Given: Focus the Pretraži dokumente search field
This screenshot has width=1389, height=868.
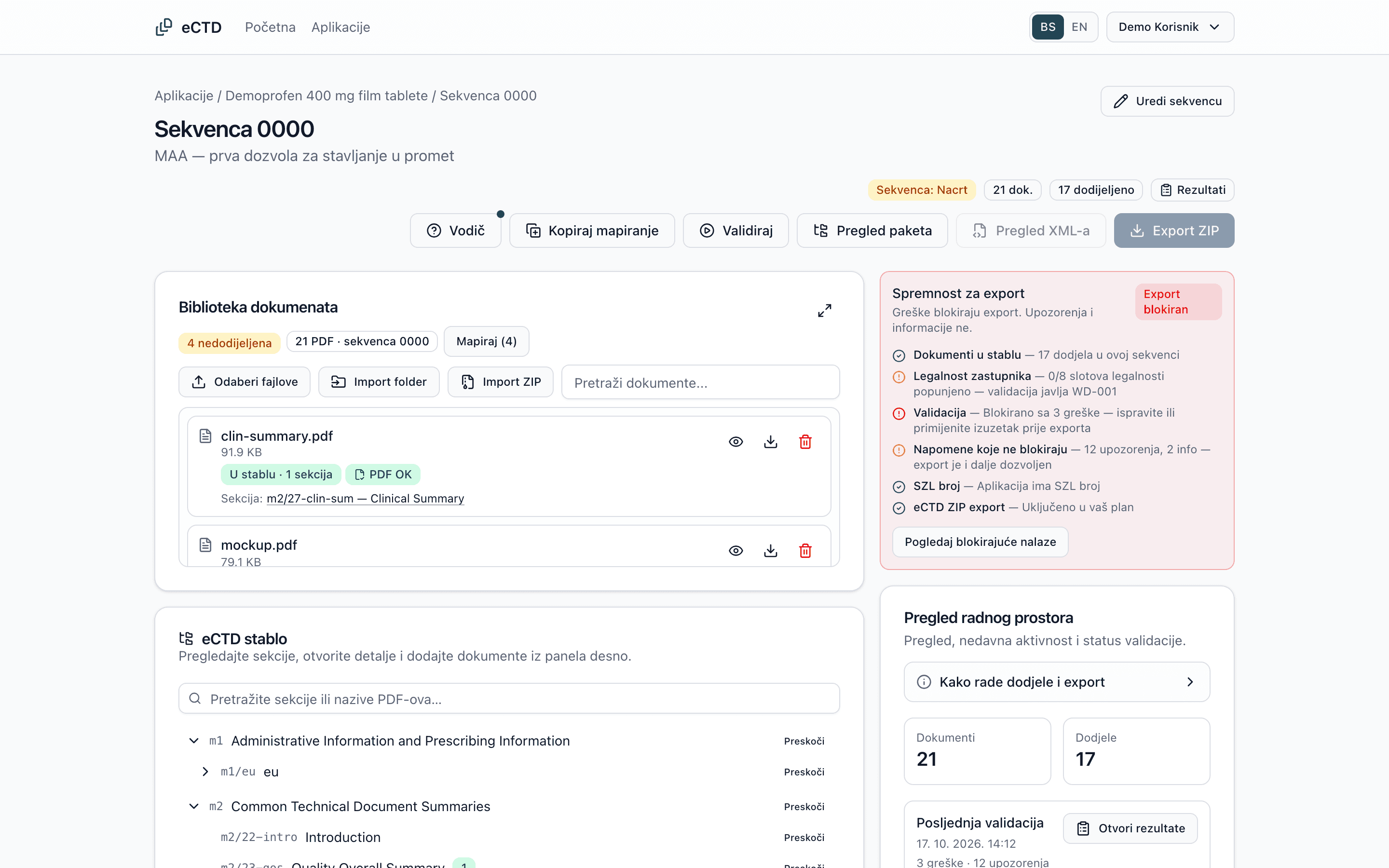Looking at the screenshot, I should point(701,382).
